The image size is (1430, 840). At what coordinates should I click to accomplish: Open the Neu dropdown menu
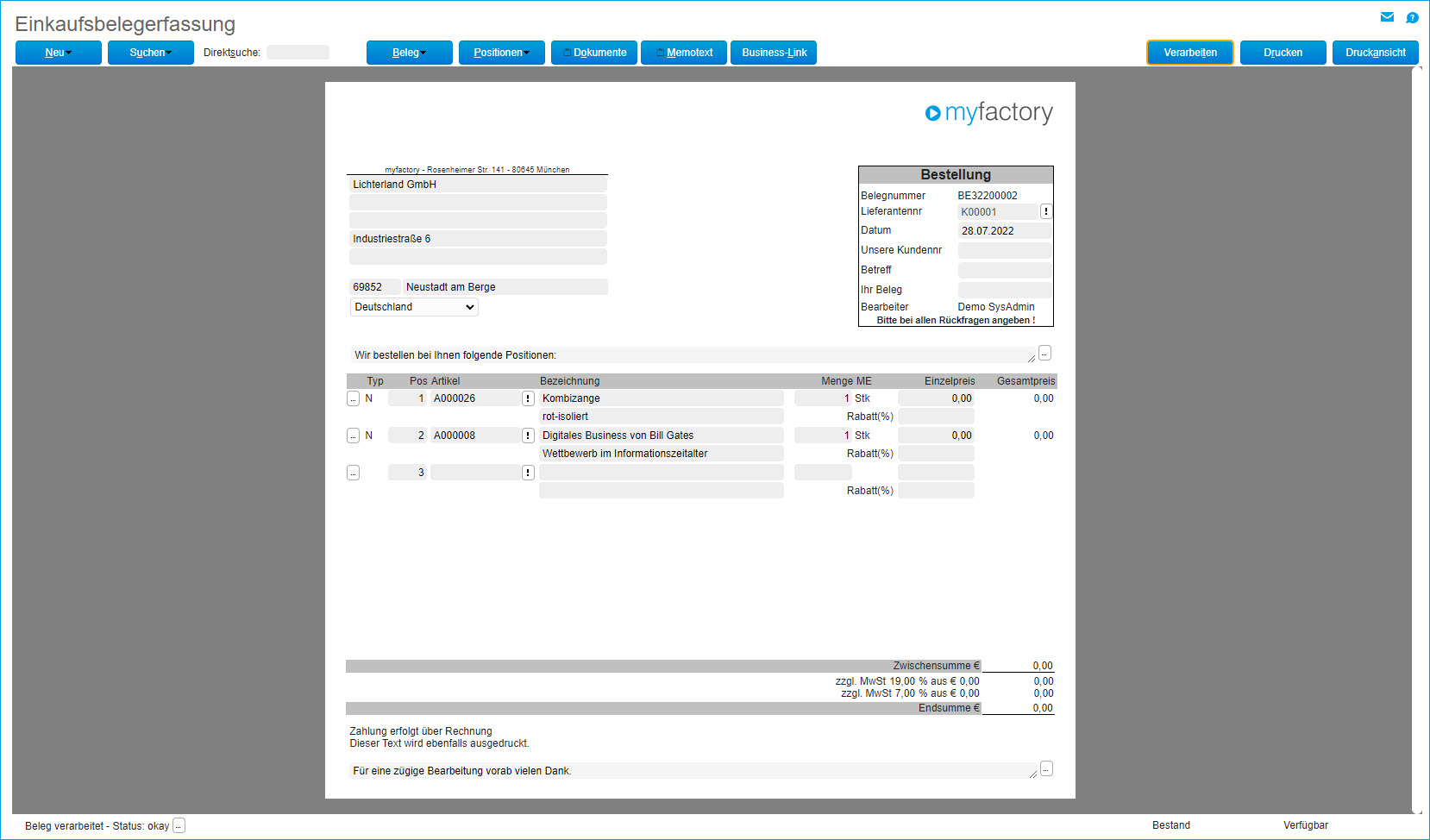pos(59,53)
